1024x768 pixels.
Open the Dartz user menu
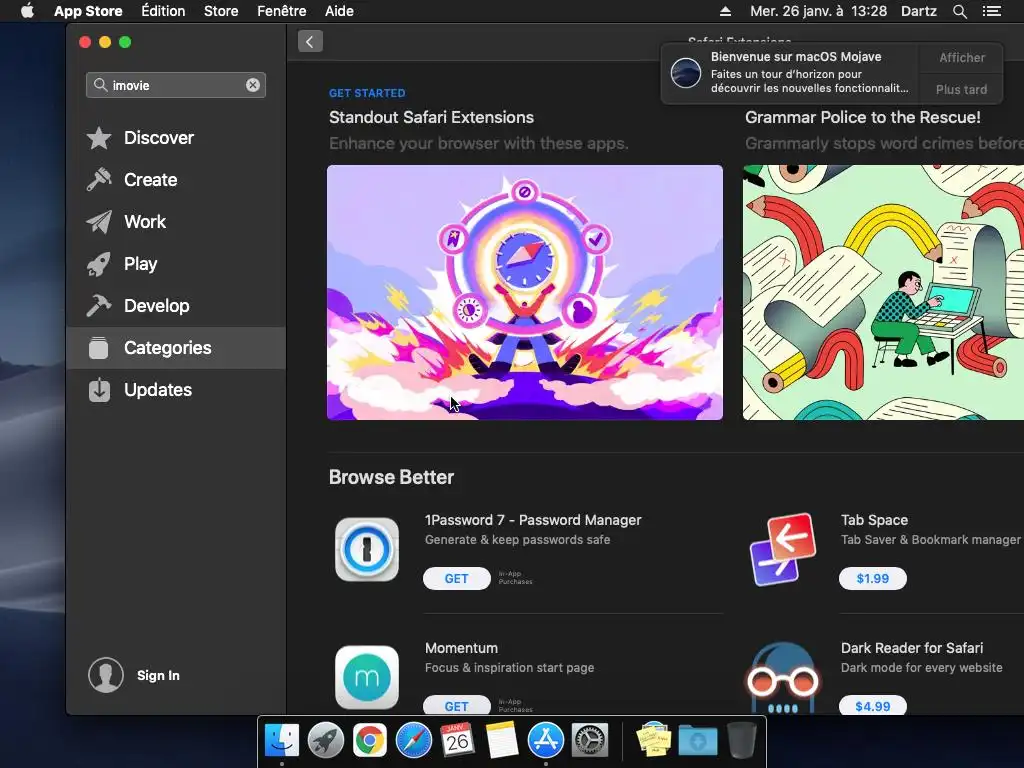tap(919, 11)
